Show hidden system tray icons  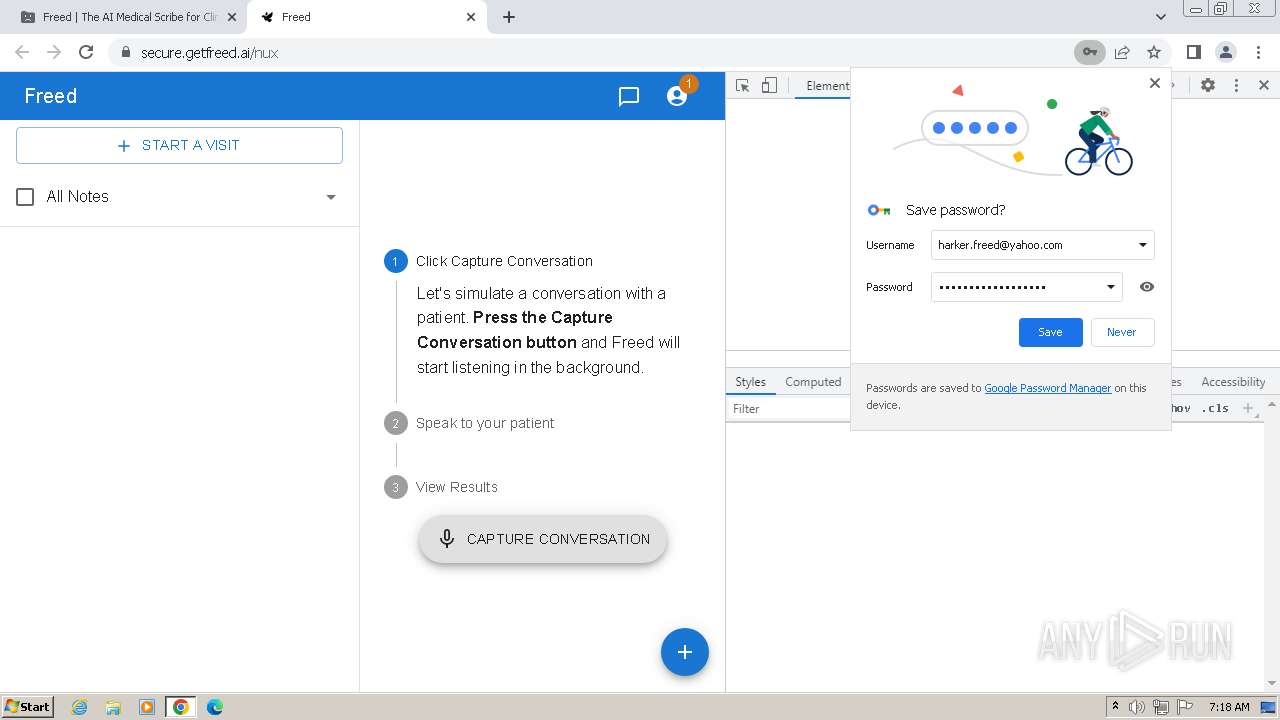(1115, 707)
